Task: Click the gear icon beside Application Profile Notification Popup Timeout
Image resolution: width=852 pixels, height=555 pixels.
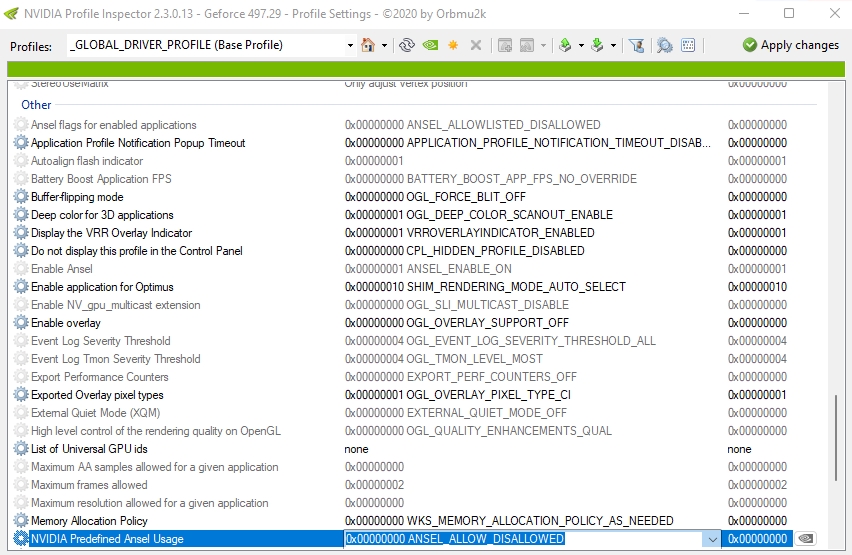Action: [x=21, y=143]
